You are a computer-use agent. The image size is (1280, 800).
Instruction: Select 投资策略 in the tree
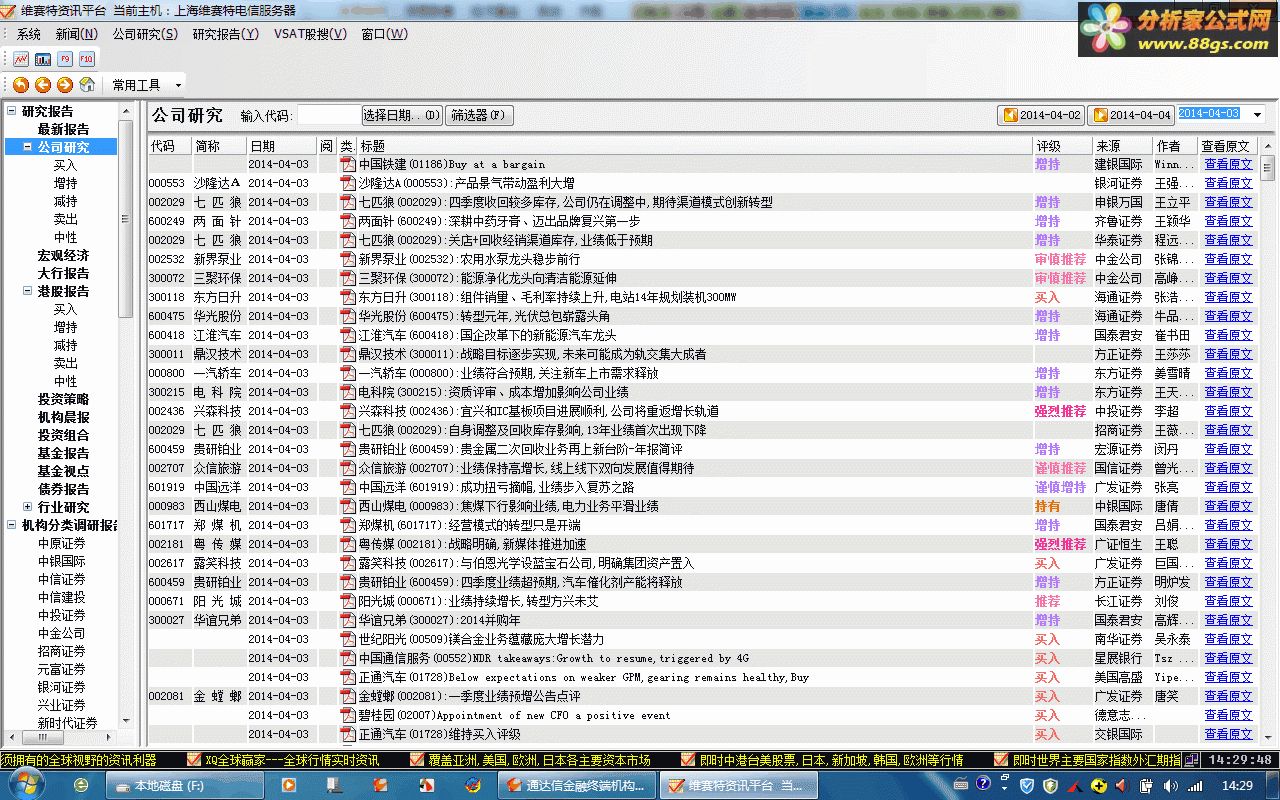(63, 399)
